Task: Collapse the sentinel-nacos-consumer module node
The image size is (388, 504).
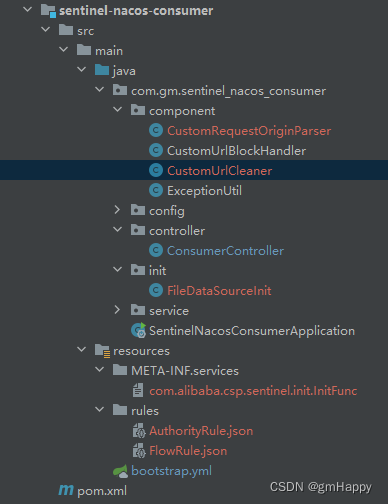Action: pyautogui.click(x=27, y=9)
